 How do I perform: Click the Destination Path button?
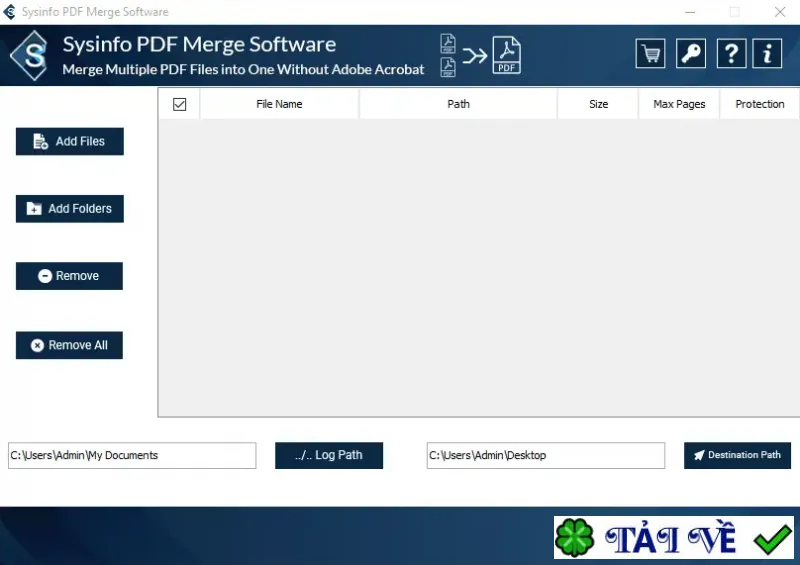(737, 455)
